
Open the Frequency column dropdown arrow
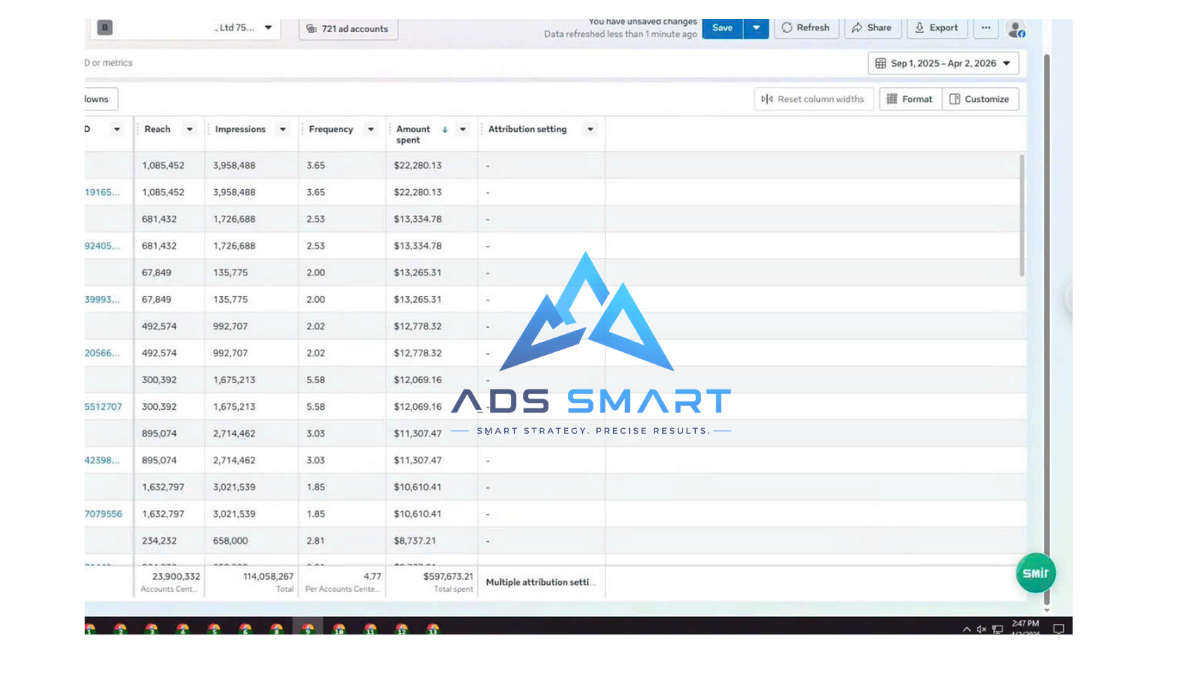tap(371, 129)
